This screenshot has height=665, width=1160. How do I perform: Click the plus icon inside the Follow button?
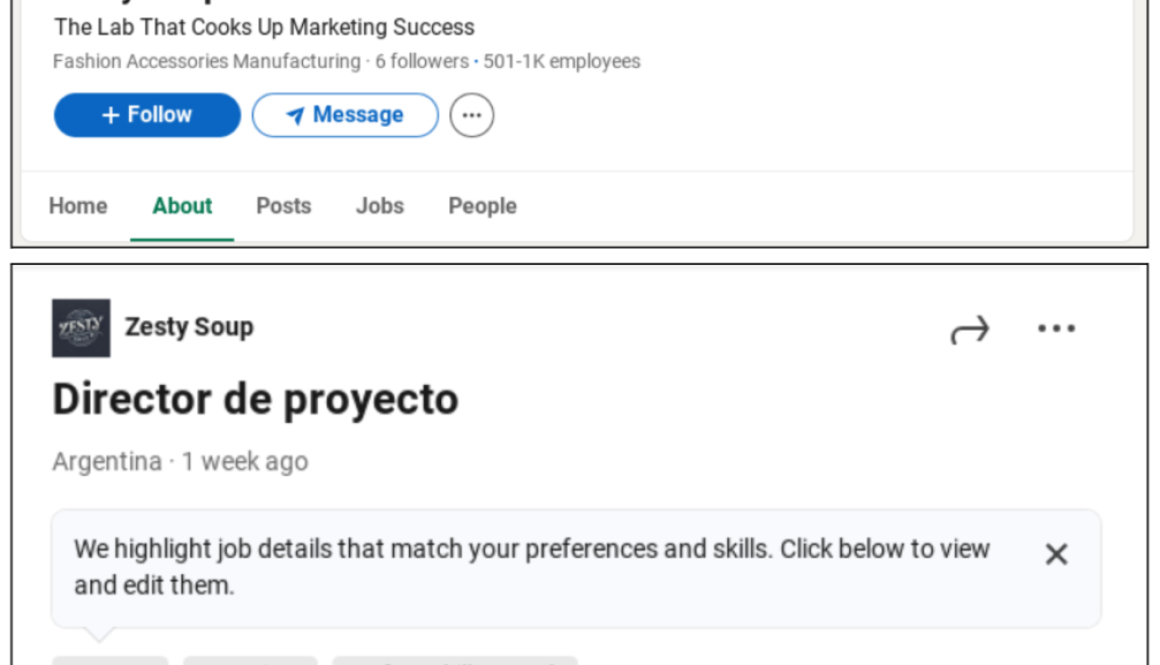(111, 115)
